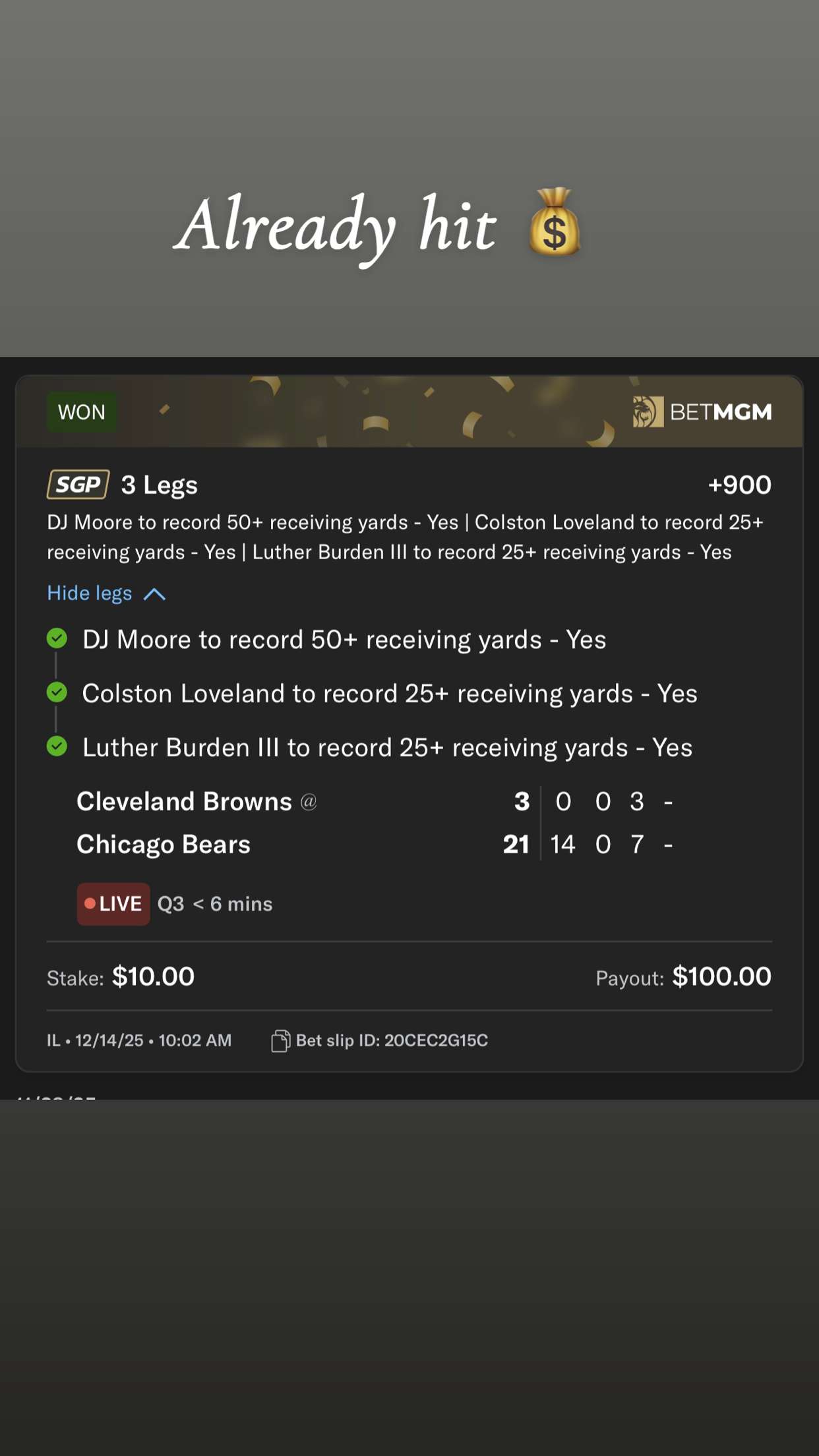This screenshot has height=1456, width=819.
Task: Select the Chicago Bears team row
Action: tap(164, 845)
